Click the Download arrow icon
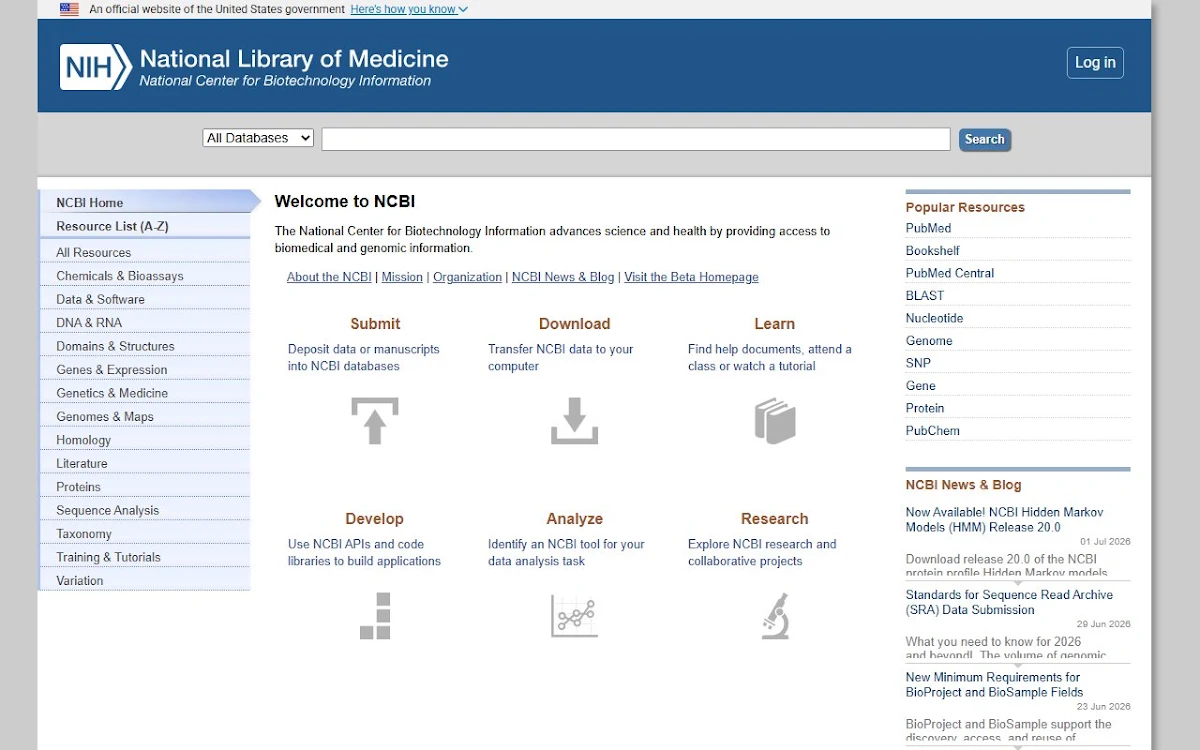The height and width of the screenshot is (750, 1200). [574, 421]
